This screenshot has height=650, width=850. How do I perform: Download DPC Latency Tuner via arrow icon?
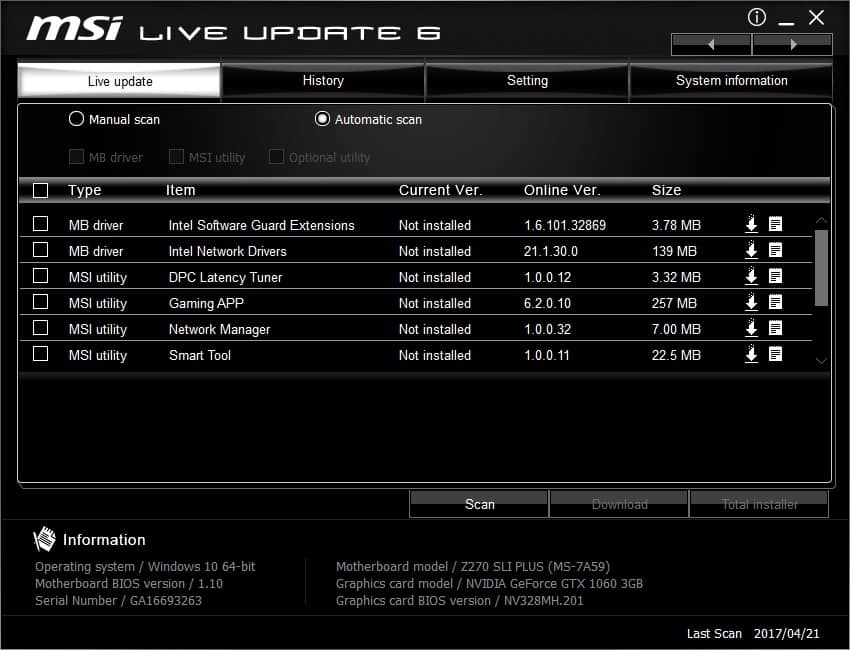coord(751,276)
